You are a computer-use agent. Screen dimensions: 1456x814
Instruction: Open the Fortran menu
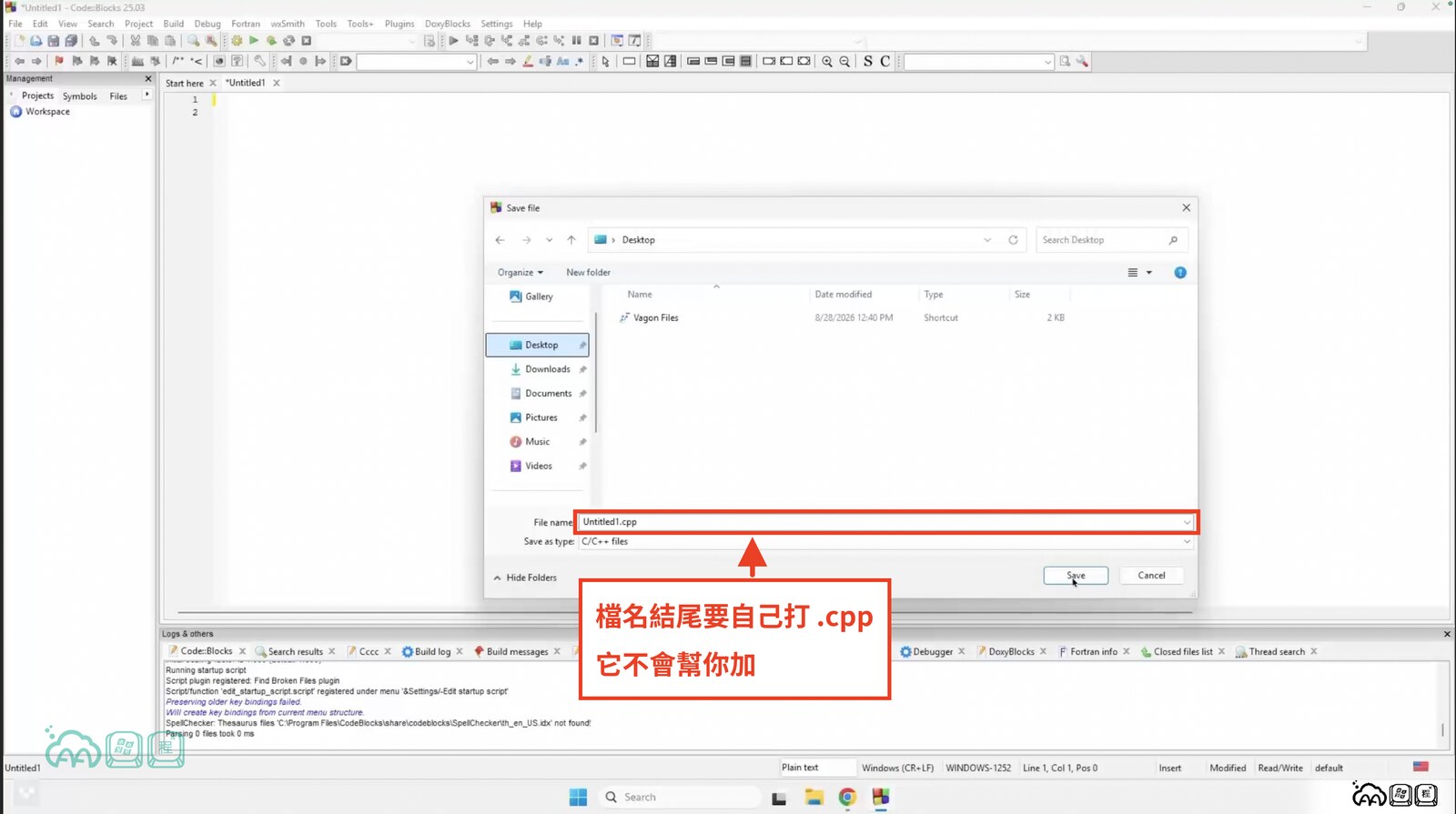click(246, 24)
